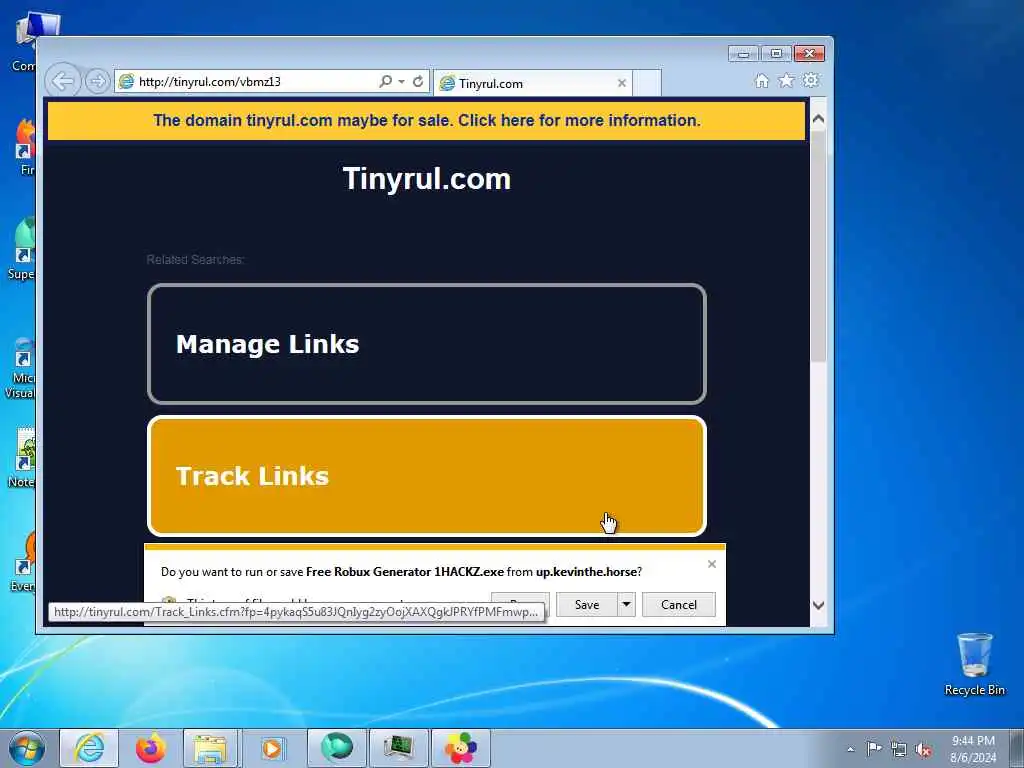The height and width of the screenshot is (768, 1024).
Task: Click the vertical scrollbar thumb
Action: pos(818,248)
